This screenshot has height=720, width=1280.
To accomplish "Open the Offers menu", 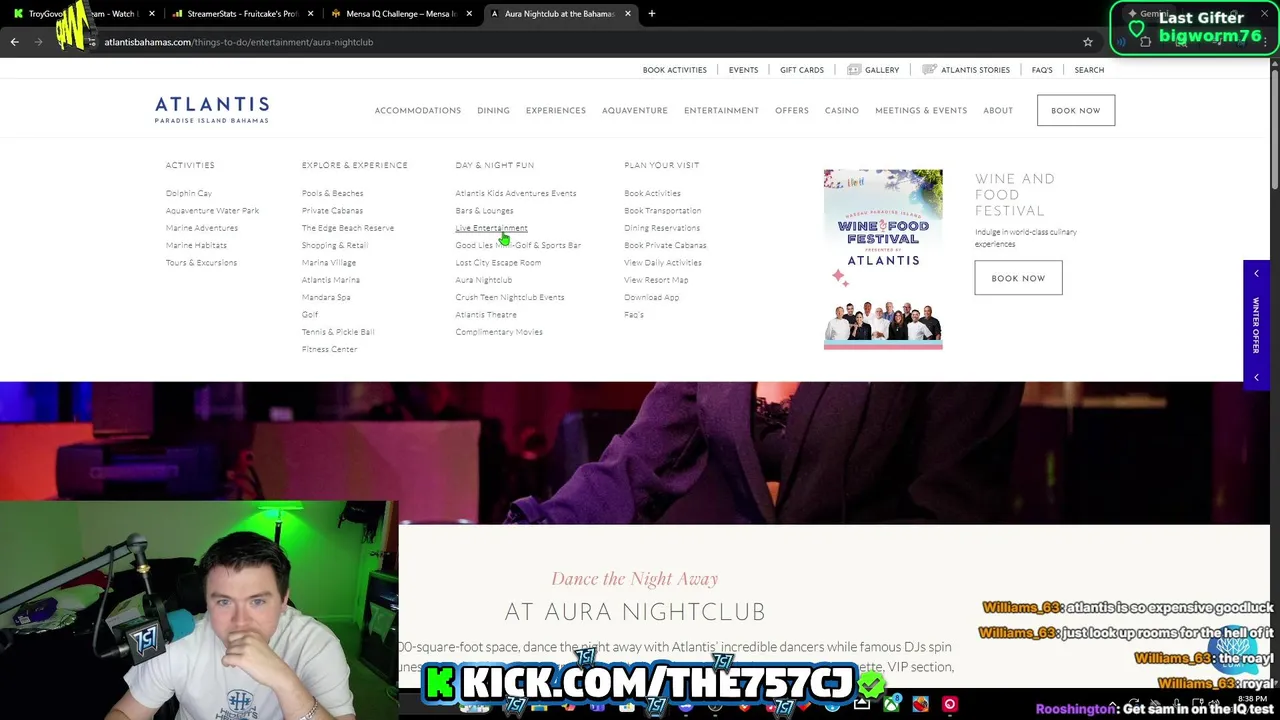I will tap(792, 111).
